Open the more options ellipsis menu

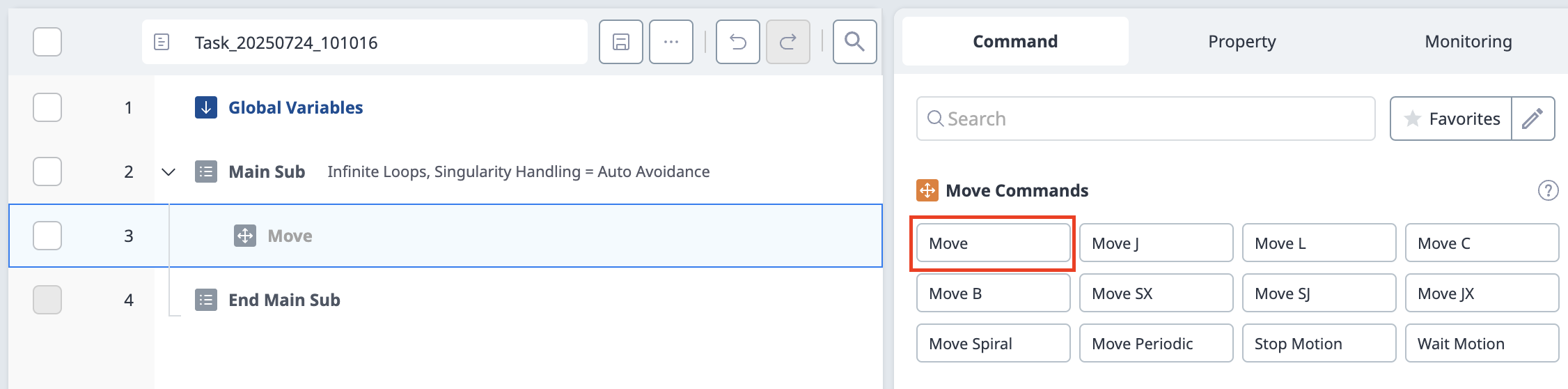671,42
